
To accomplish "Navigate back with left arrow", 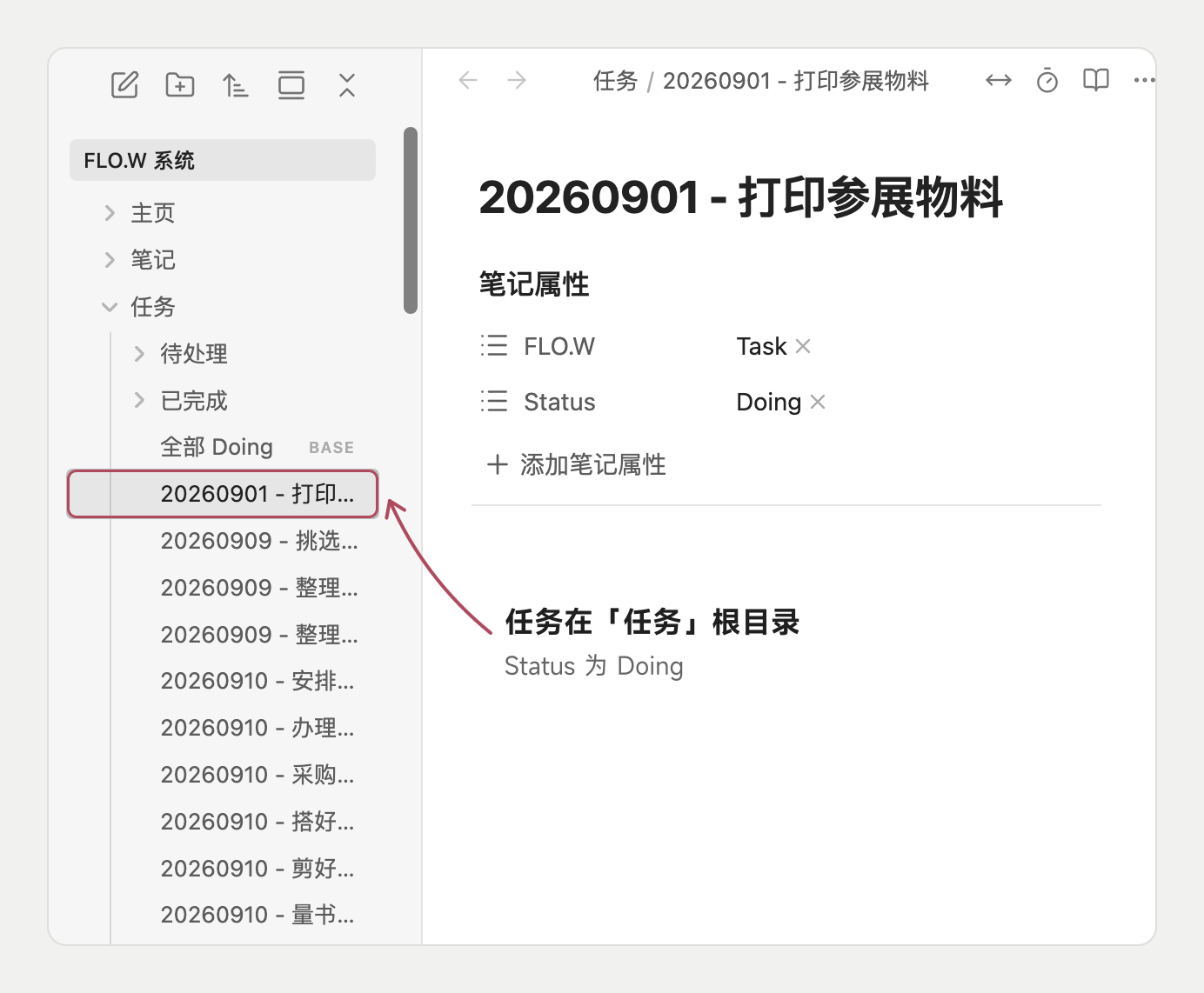I will [x=468, y=81].
